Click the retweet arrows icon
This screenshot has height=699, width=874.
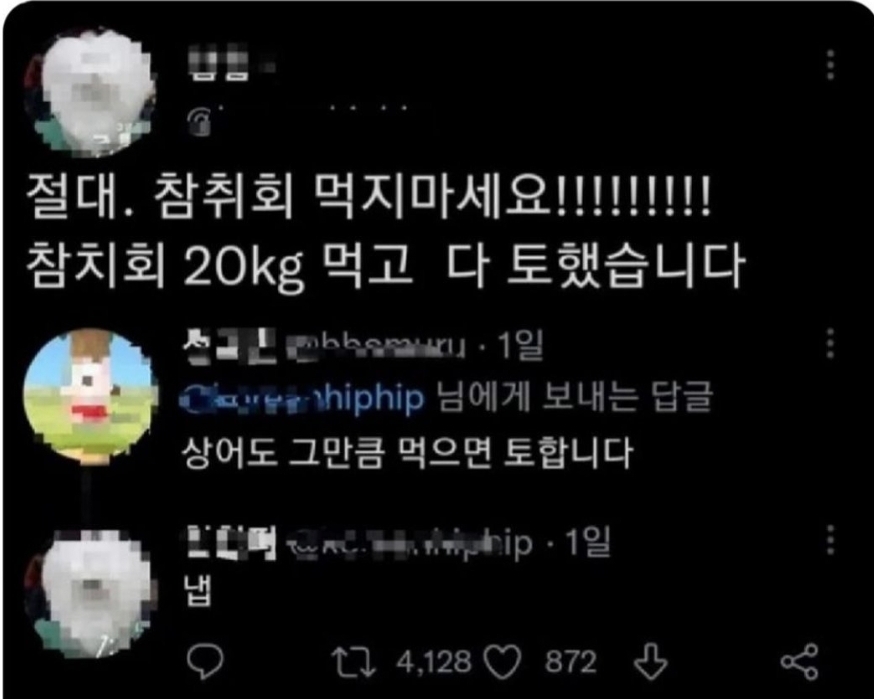tap(353, 662)
